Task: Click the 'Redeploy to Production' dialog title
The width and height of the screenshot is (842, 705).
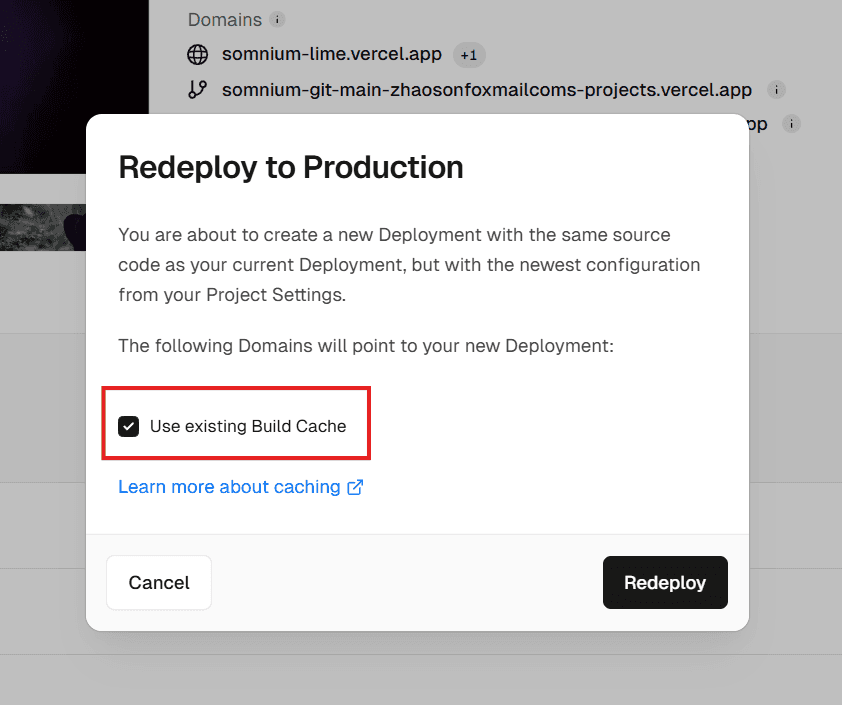Action: click(x=291, y=167)
